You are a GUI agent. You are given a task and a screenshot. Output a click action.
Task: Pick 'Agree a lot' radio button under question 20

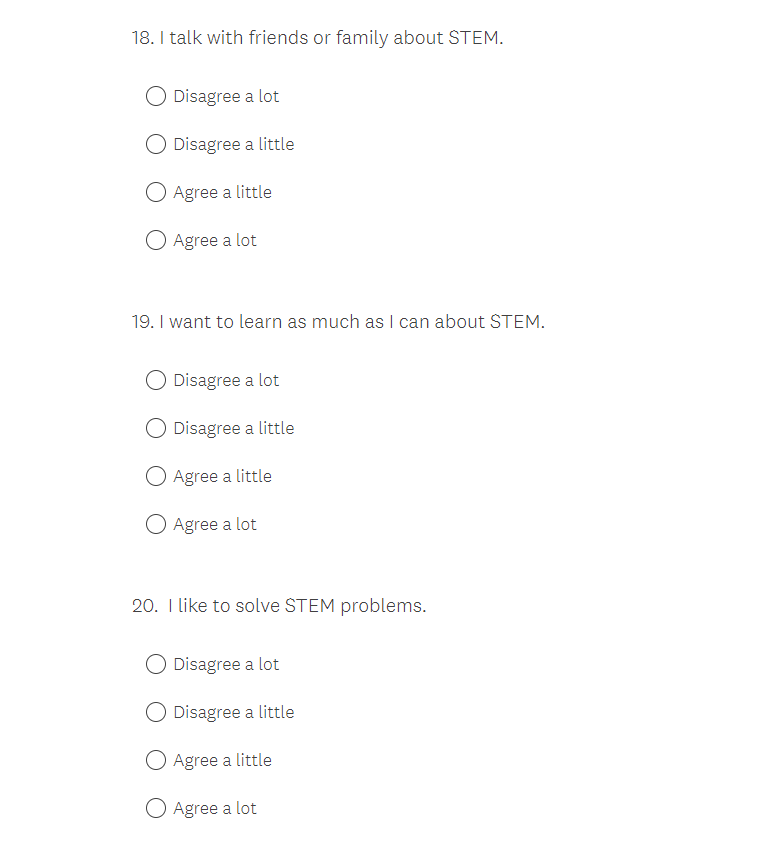point(156,808)
